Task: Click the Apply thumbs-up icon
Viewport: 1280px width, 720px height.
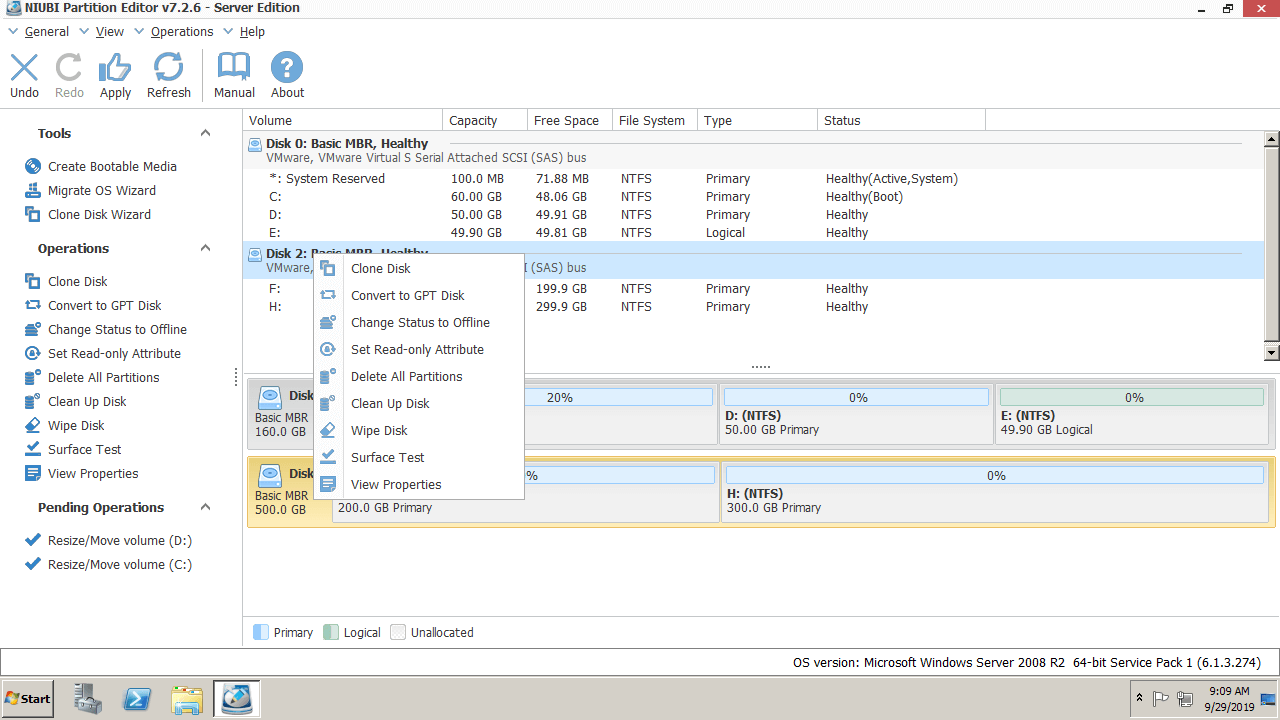Action: (115, 68)
